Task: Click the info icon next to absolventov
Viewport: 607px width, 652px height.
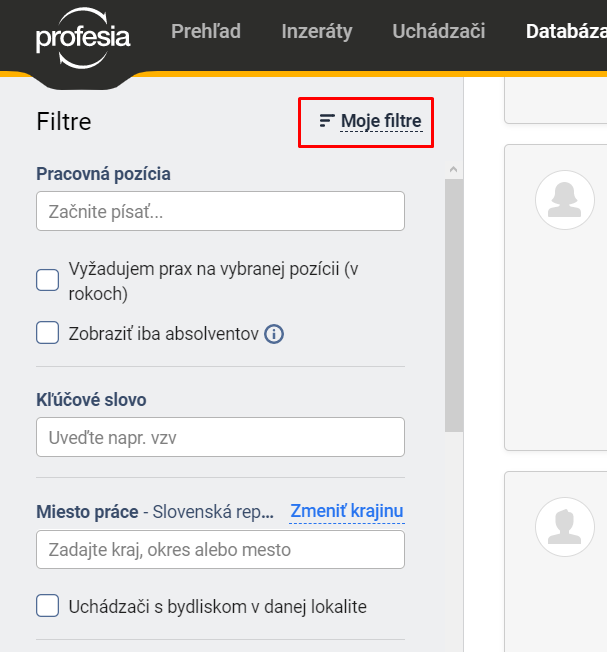Action: pos(274,334)
